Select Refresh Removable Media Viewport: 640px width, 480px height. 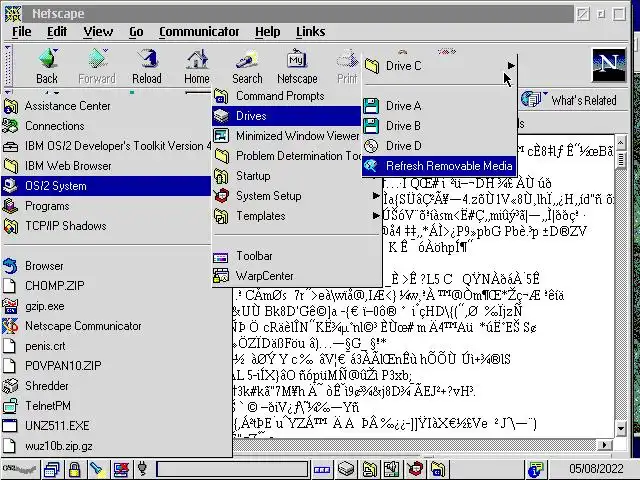tap(438, 166)
